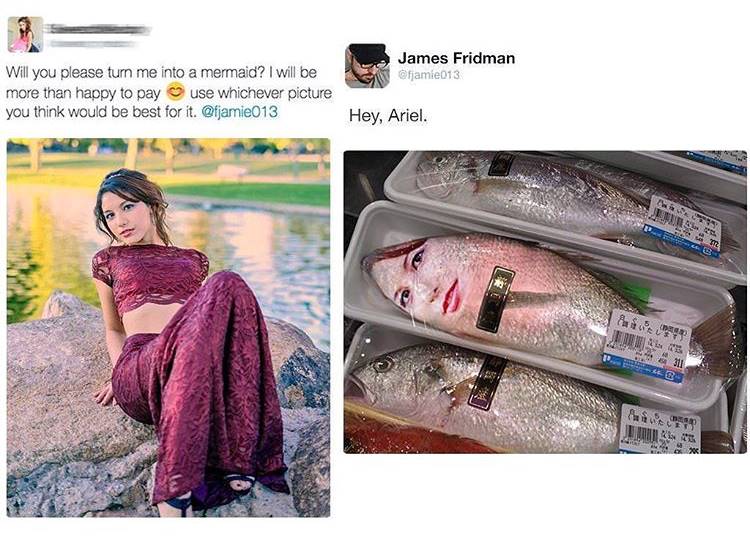Screen dimensions: 750x543
Task: Click the eye of the bottom fish
Action: click(381, 365)
